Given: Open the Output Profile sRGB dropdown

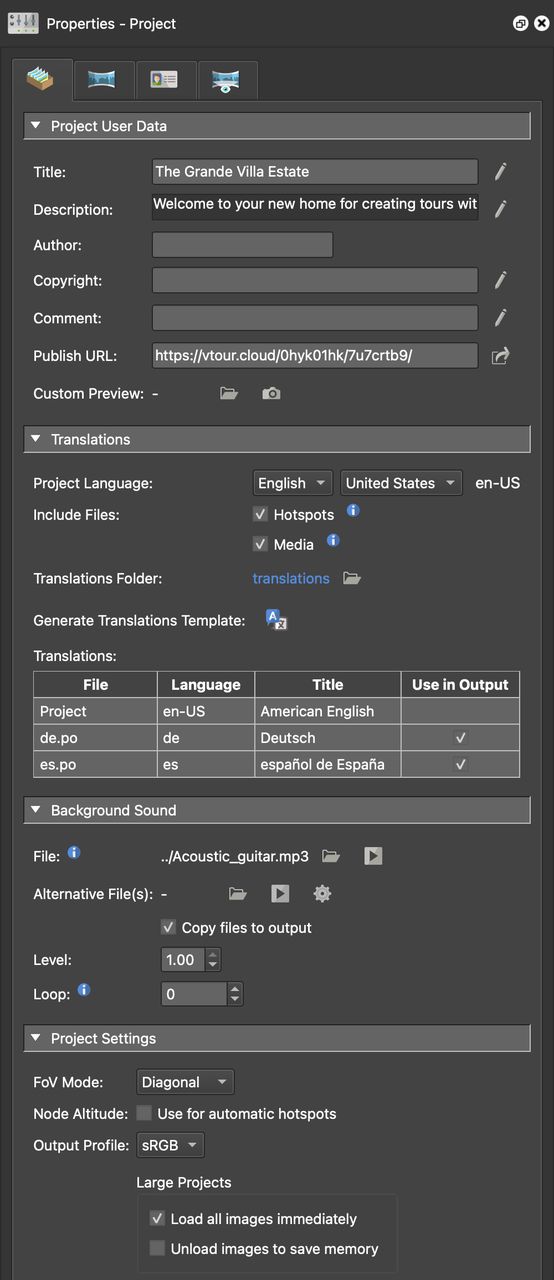Looking at the screenshot, I should (170, 1145).
